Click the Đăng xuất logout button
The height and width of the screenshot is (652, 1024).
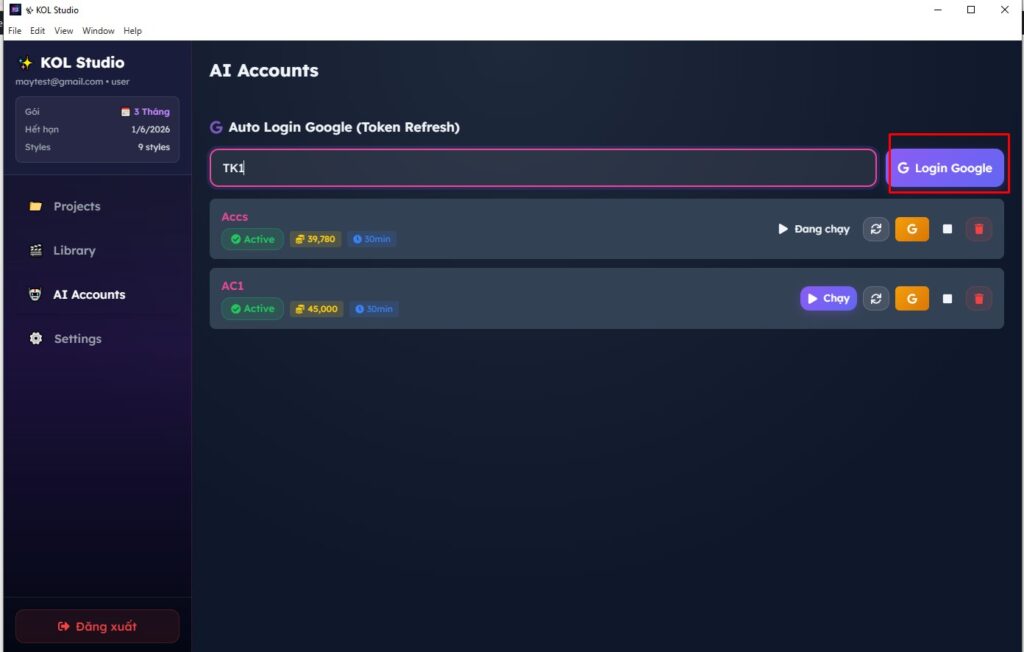(x=97, y=626)
